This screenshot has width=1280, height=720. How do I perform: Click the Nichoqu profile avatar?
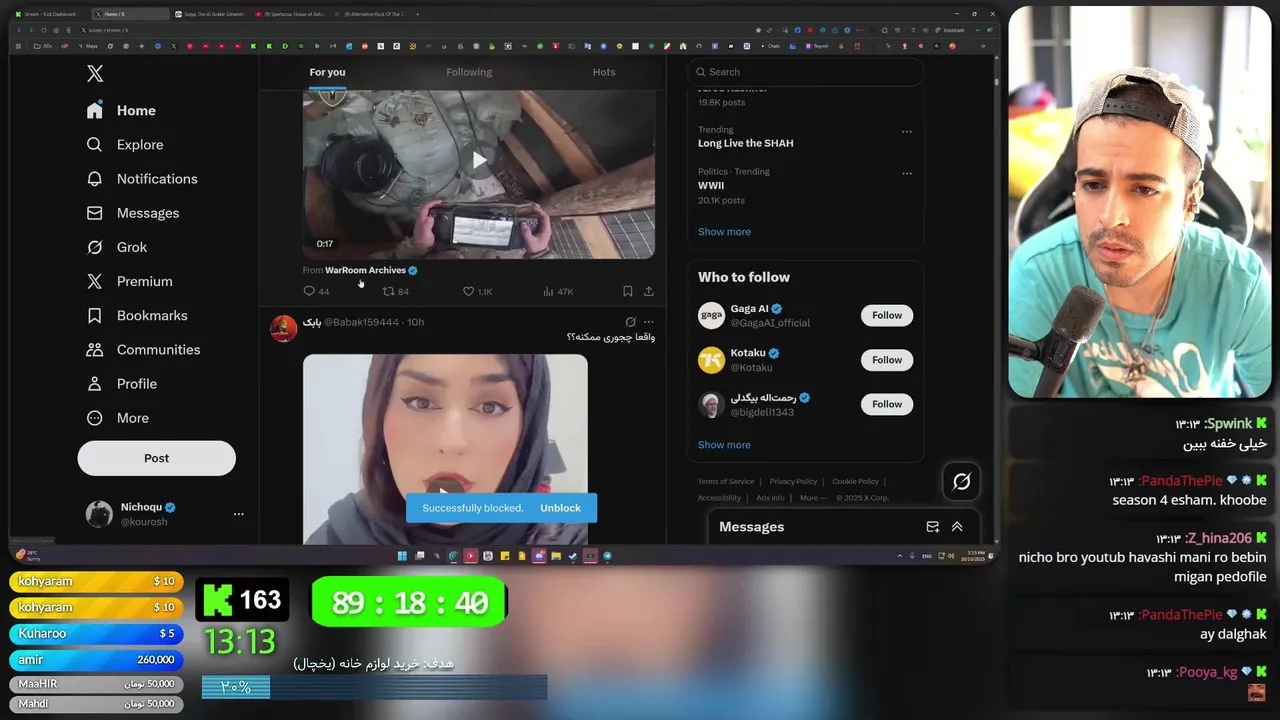click(99, 514)
